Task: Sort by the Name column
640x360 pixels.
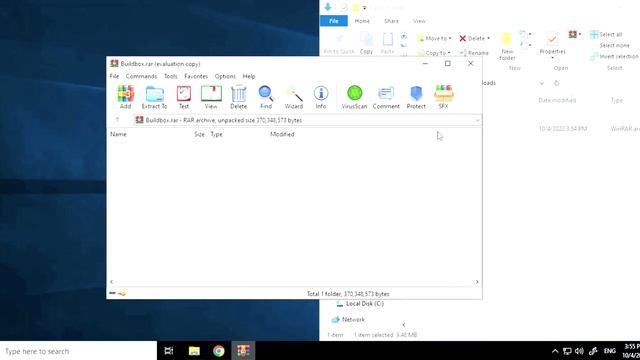Action: 118,134
